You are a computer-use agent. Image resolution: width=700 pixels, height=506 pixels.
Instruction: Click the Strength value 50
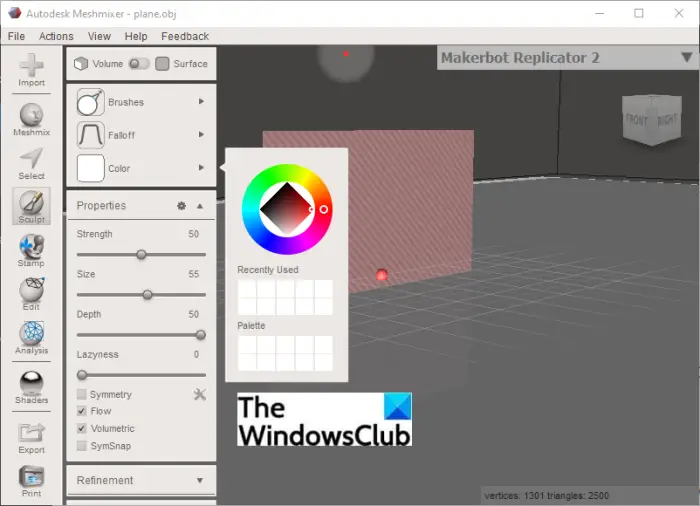tap(193, 234)
